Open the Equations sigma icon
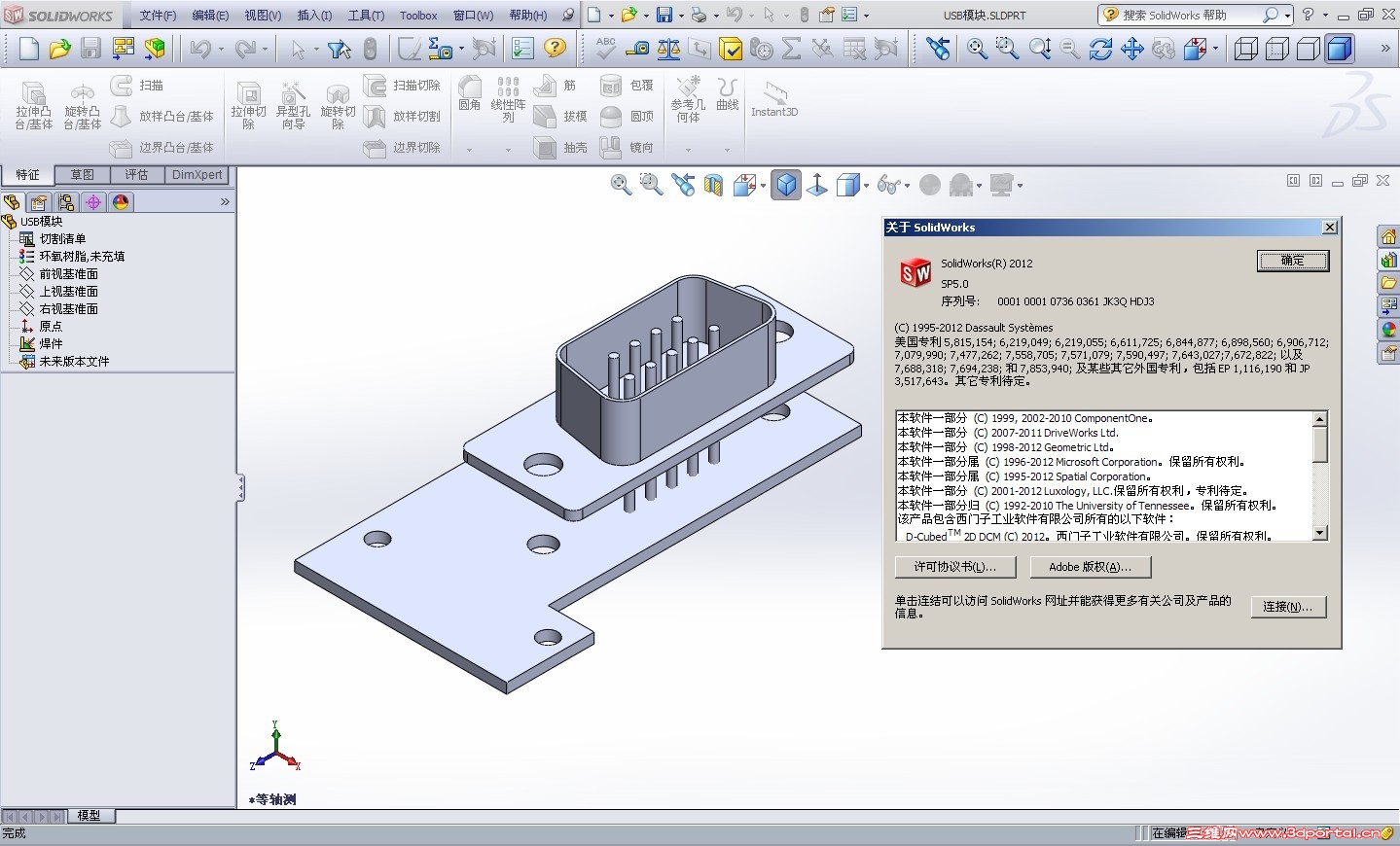This screenshot has width=1400, height=846. [792, 49]
